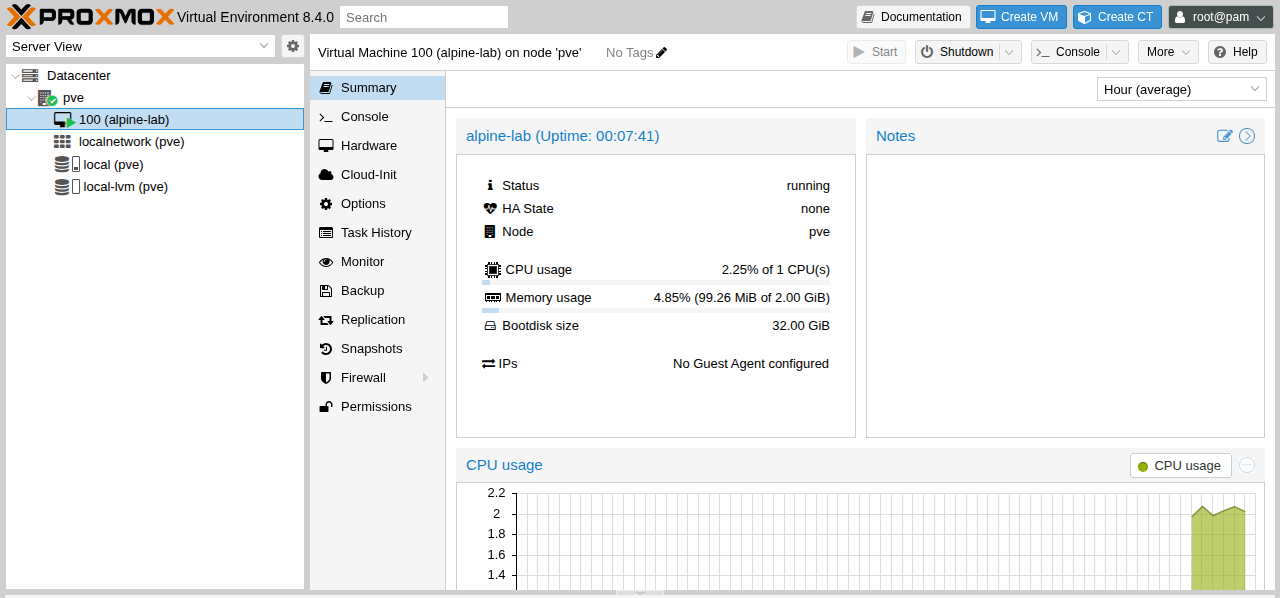Click the Bootdisk size drive icon
Screen dimensions: 1280x598
(x=490, y=326)
